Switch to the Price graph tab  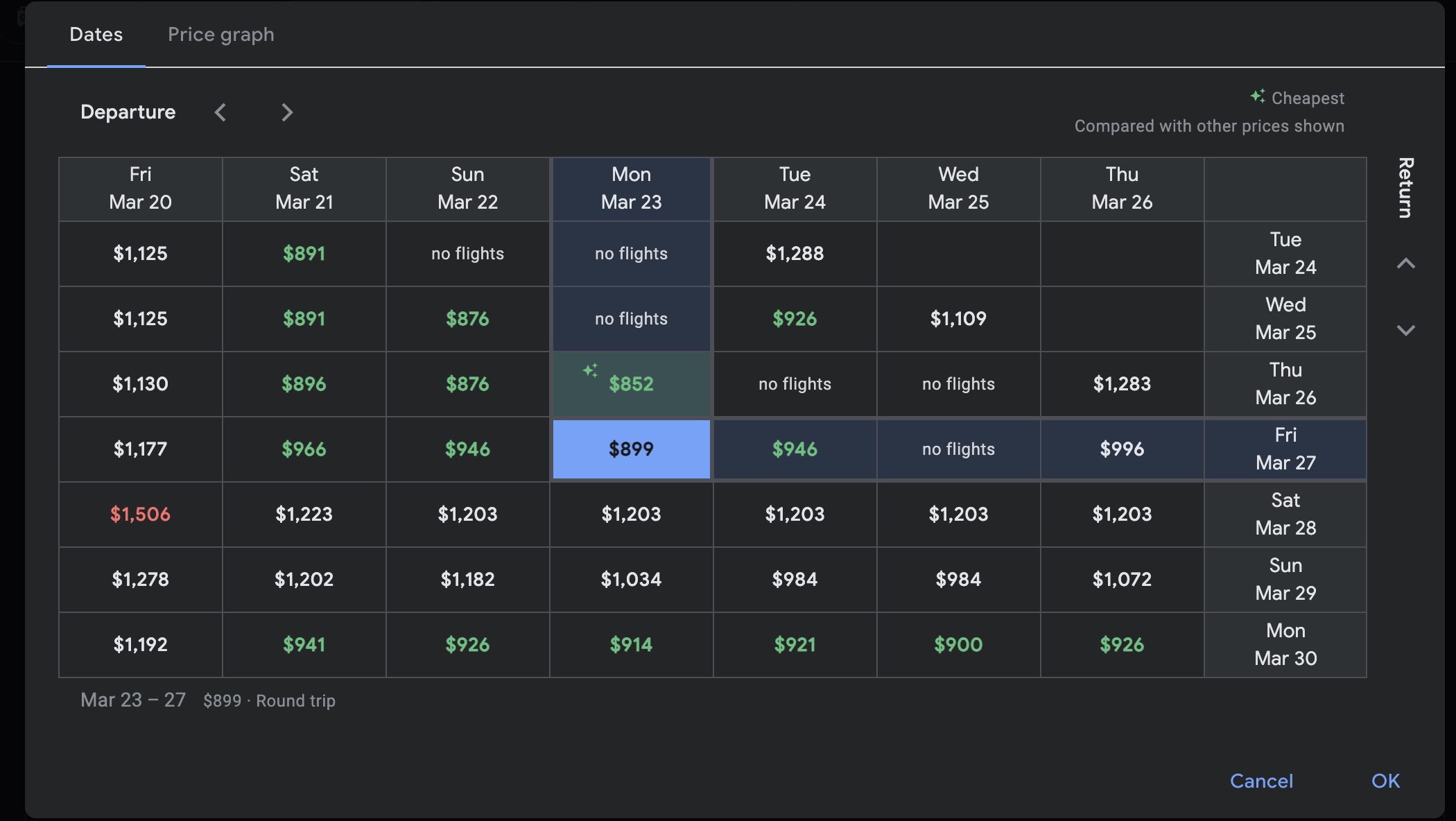tap(220, 34)
